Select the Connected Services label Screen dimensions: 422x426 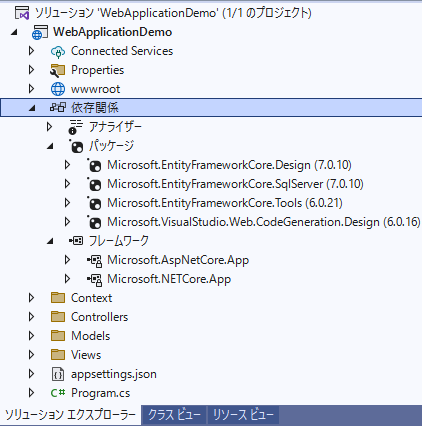[122, 51]
